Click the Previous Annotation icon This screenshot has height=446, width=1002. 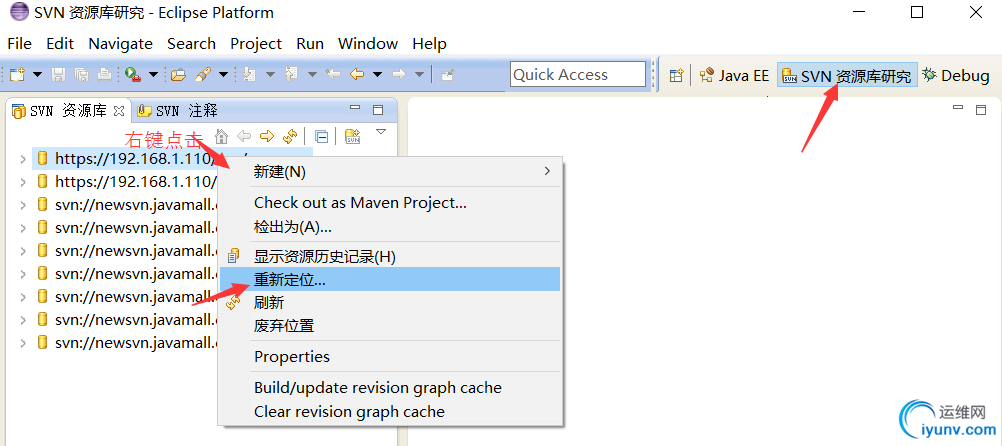pos(291,75)
